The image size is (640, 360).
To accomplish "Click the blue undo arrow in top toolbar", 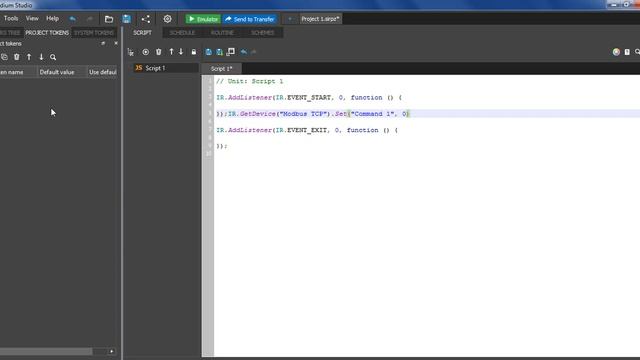I will click(73, 19).
